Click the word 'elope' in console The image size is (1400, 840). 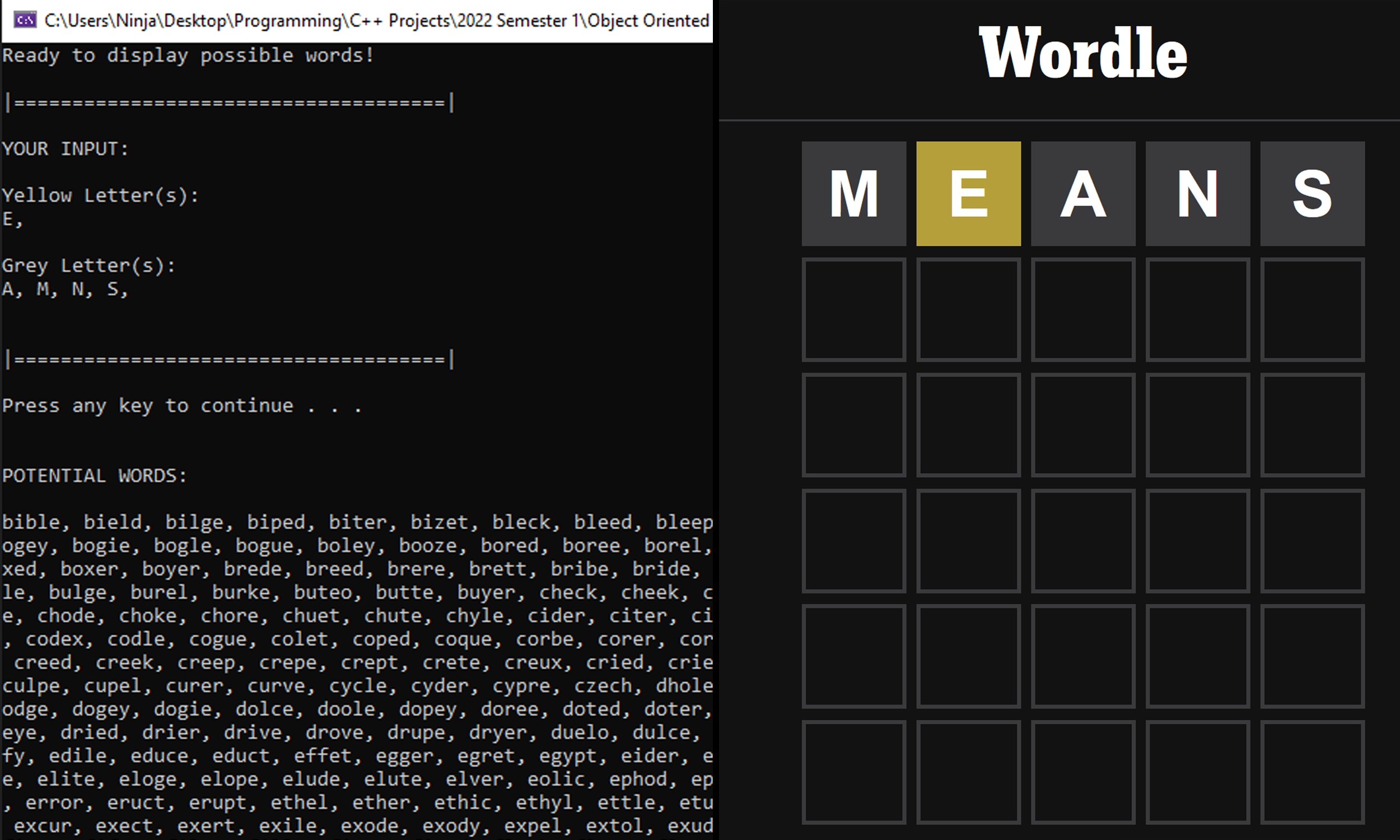pyautogui.click(x=229, y=780)
